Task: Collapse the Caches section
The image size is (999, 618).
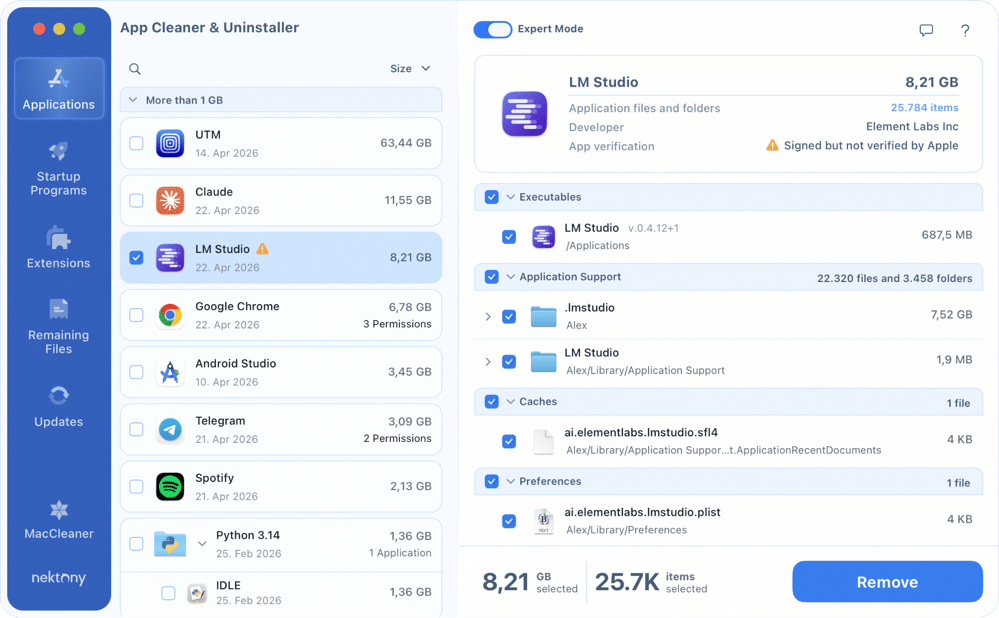Action: (x=510, y=401)
